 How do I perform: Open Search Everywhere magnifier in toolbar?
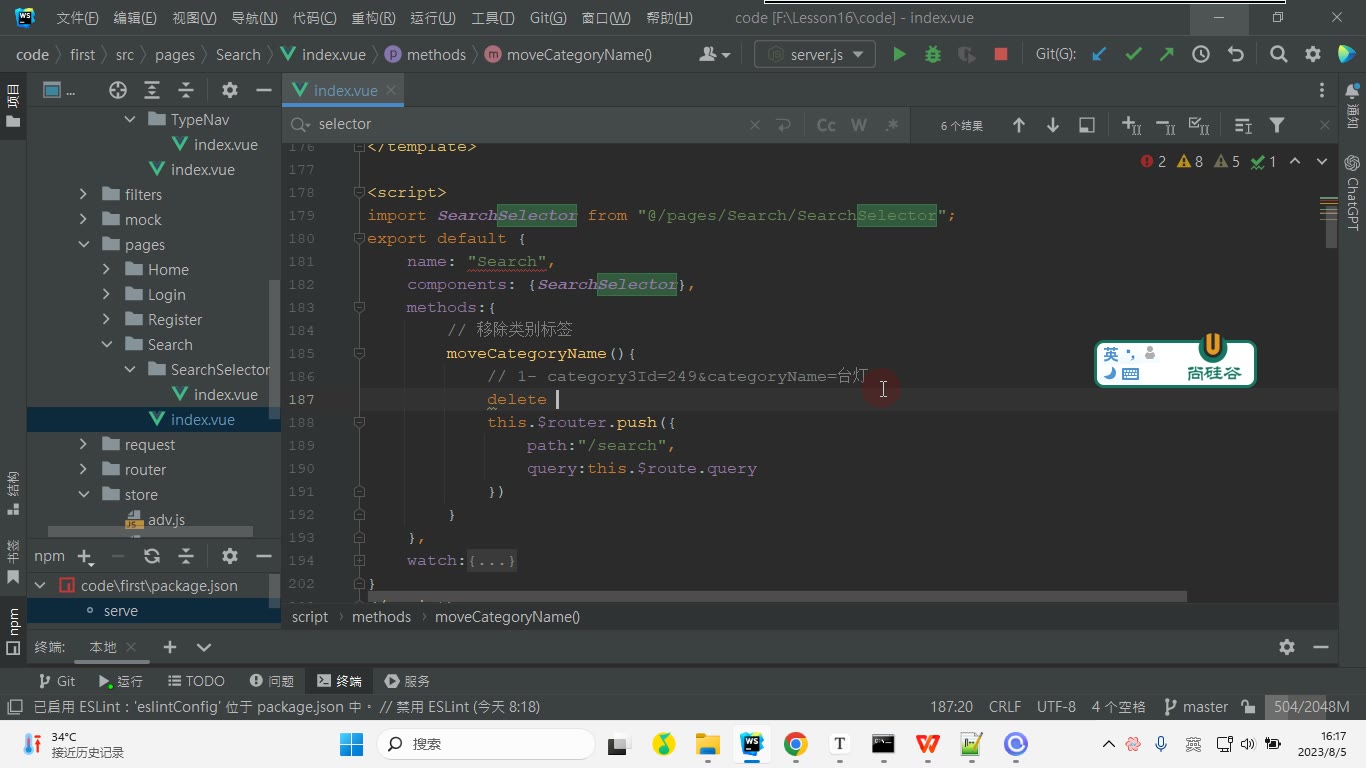tap(1278, 55)
